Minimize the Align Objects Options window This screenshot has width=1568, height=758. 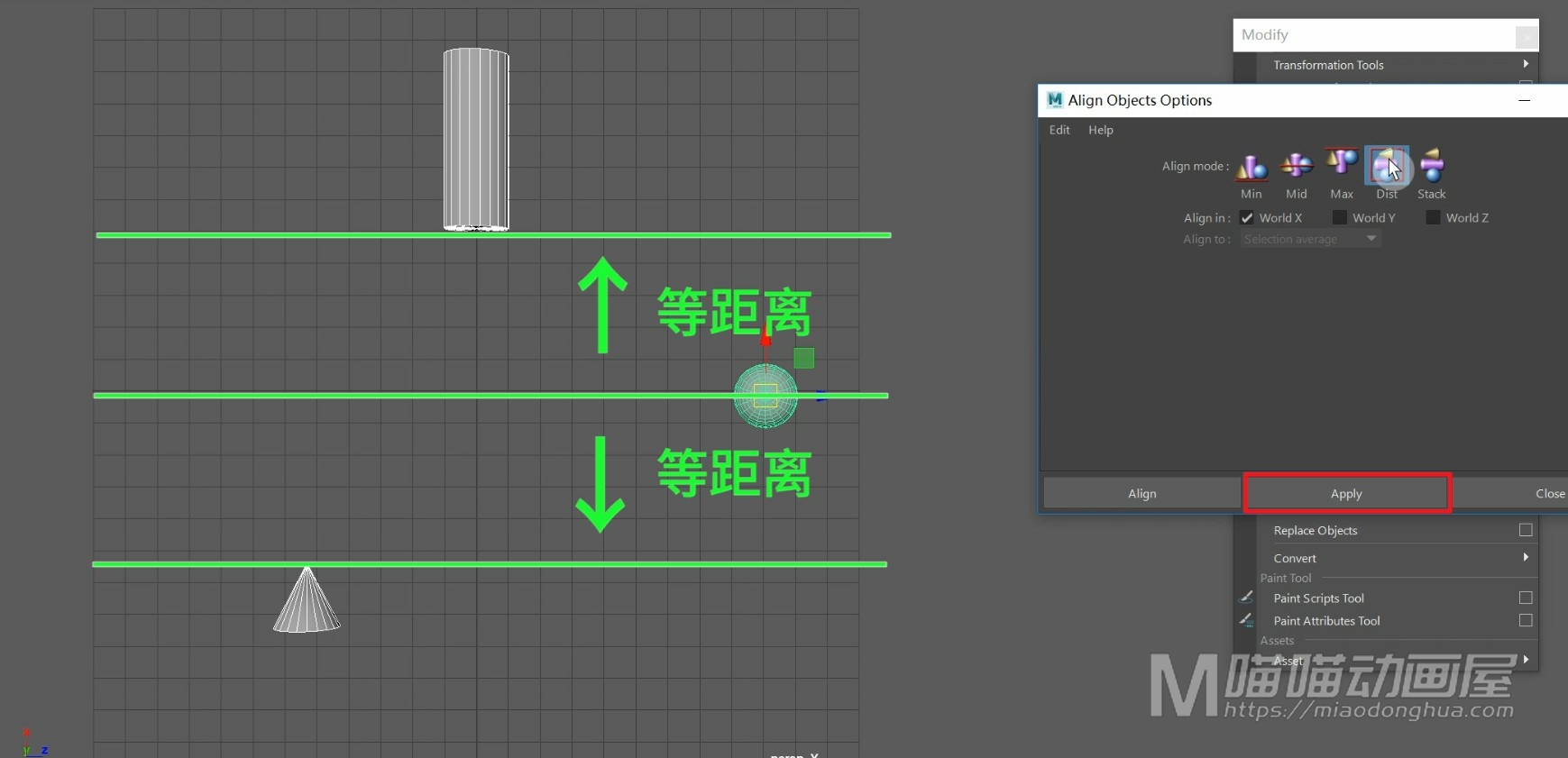(x=1525, y=100)
